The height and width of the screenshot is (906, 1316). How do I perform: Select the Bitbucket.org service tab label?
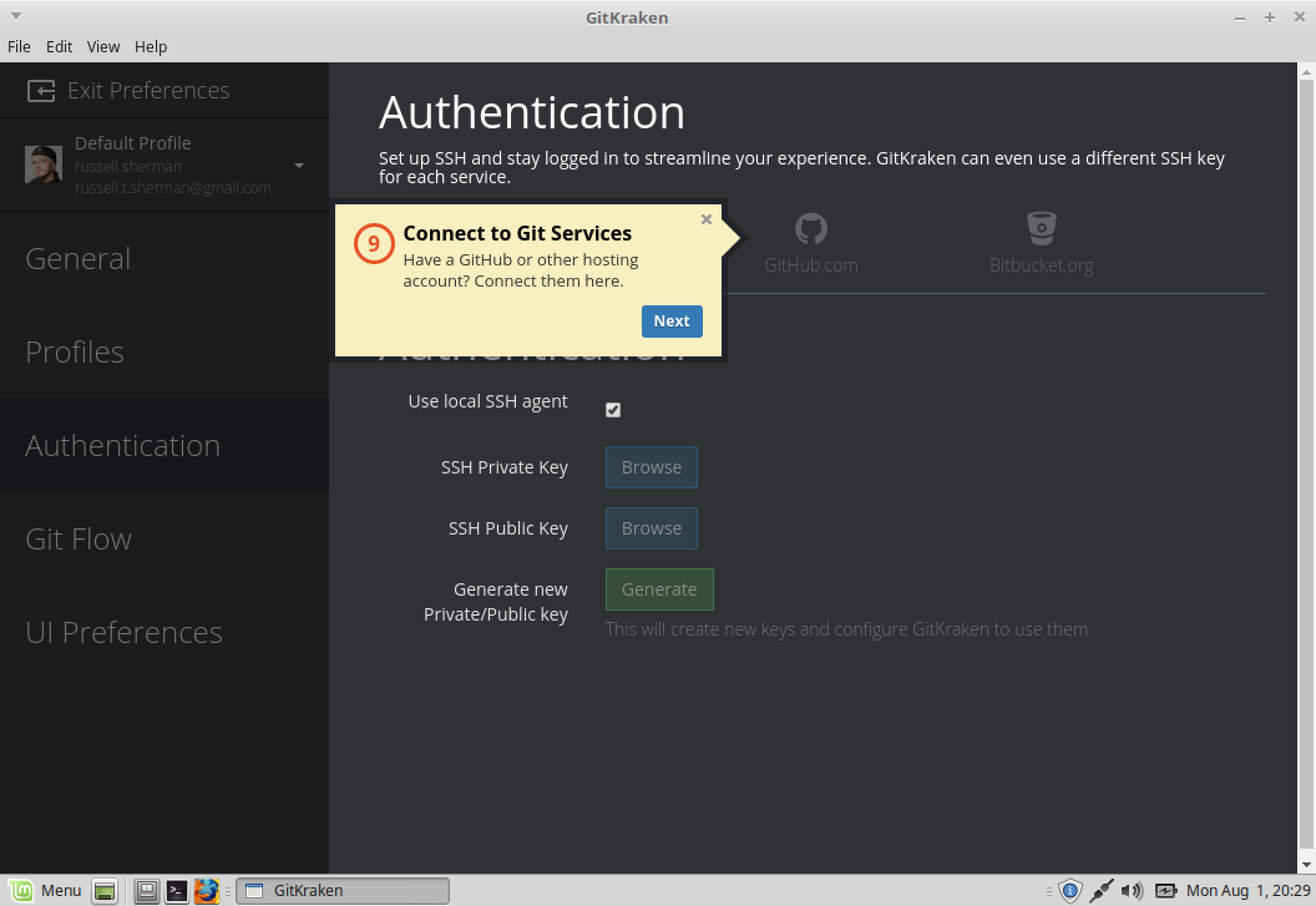pos(1041,265)
